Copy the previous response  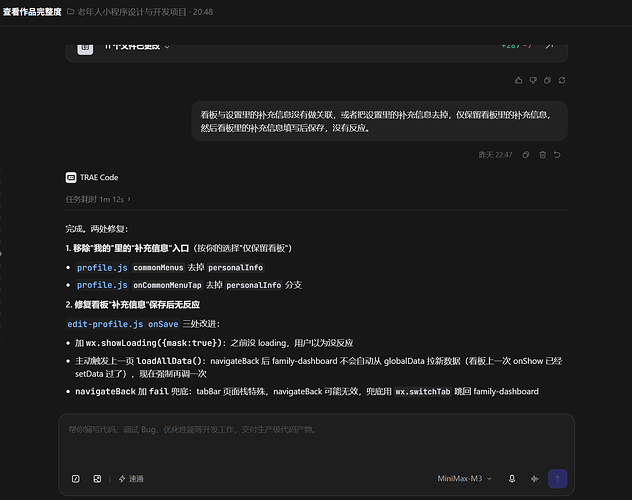[547, 81]
